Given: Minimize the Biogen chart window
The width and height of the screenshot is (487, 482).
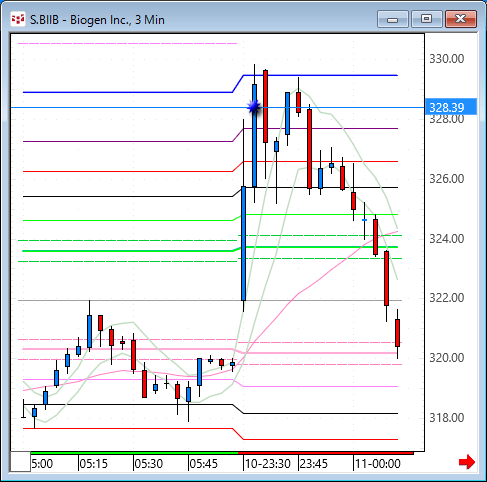Looking at the screenshot, I should tap(393, 19).
